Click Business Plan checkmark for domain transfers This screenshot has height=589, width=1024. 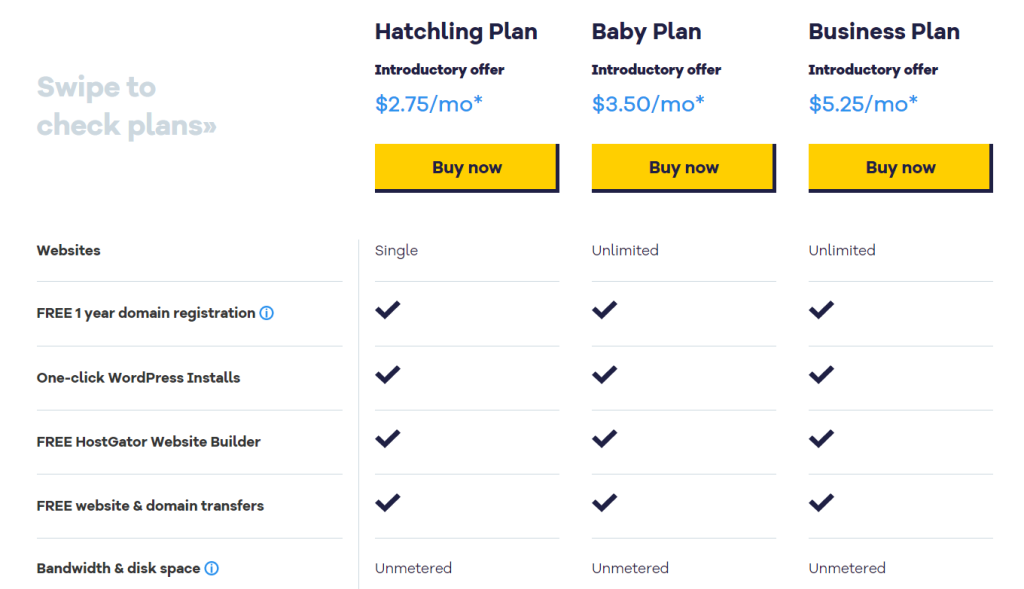pos(821,502)
